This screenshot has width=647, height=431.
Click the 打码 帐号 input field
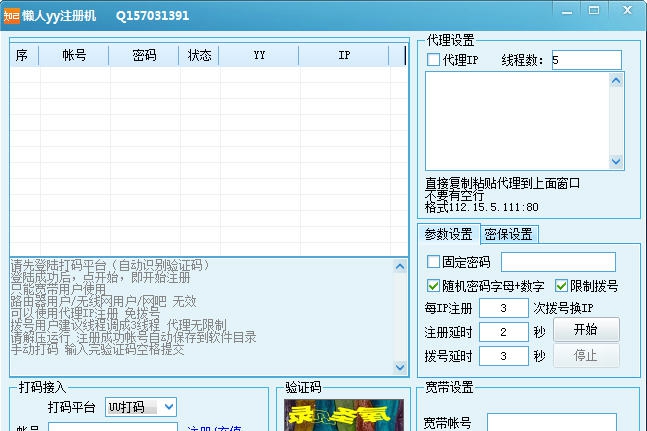click(x=113, y=427)
